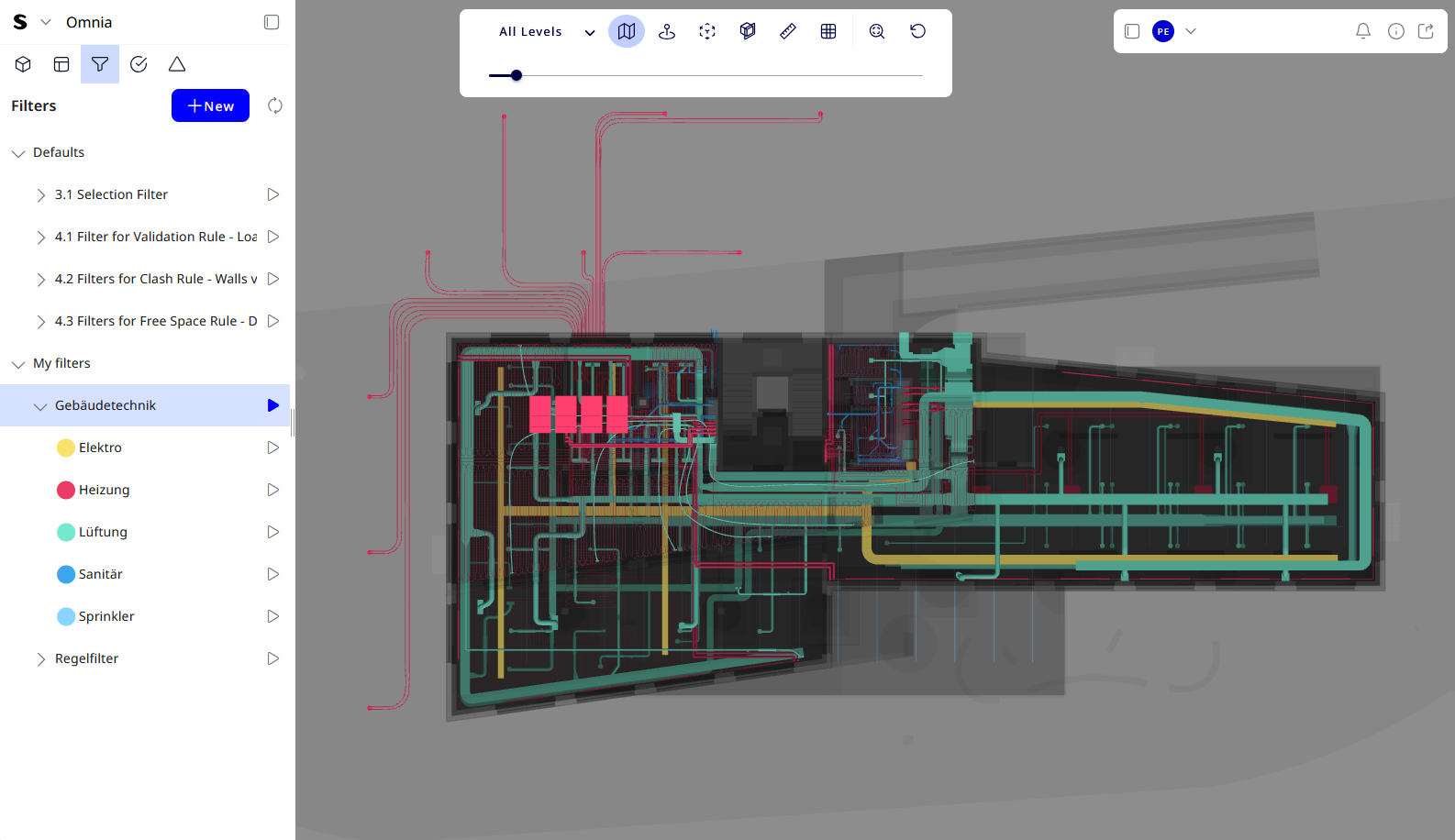The height and width of the screenshot is (840, 1455).
Task: Expand the Regelfilter group
Action: (40, 659)
